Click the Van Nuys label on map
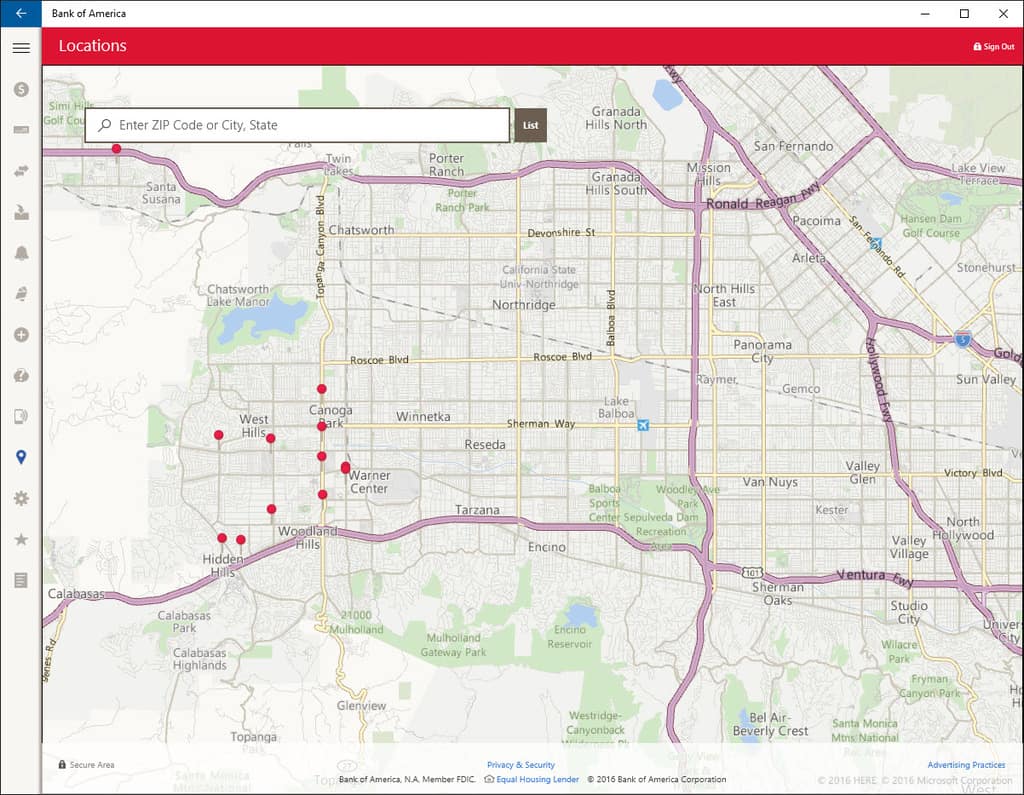The image size is (1024, 795). tap(770, 482)
